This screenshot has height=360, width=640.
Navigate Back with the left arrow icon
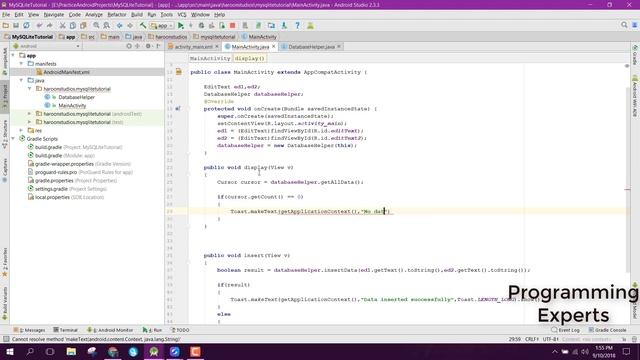[x=120, y=25]
